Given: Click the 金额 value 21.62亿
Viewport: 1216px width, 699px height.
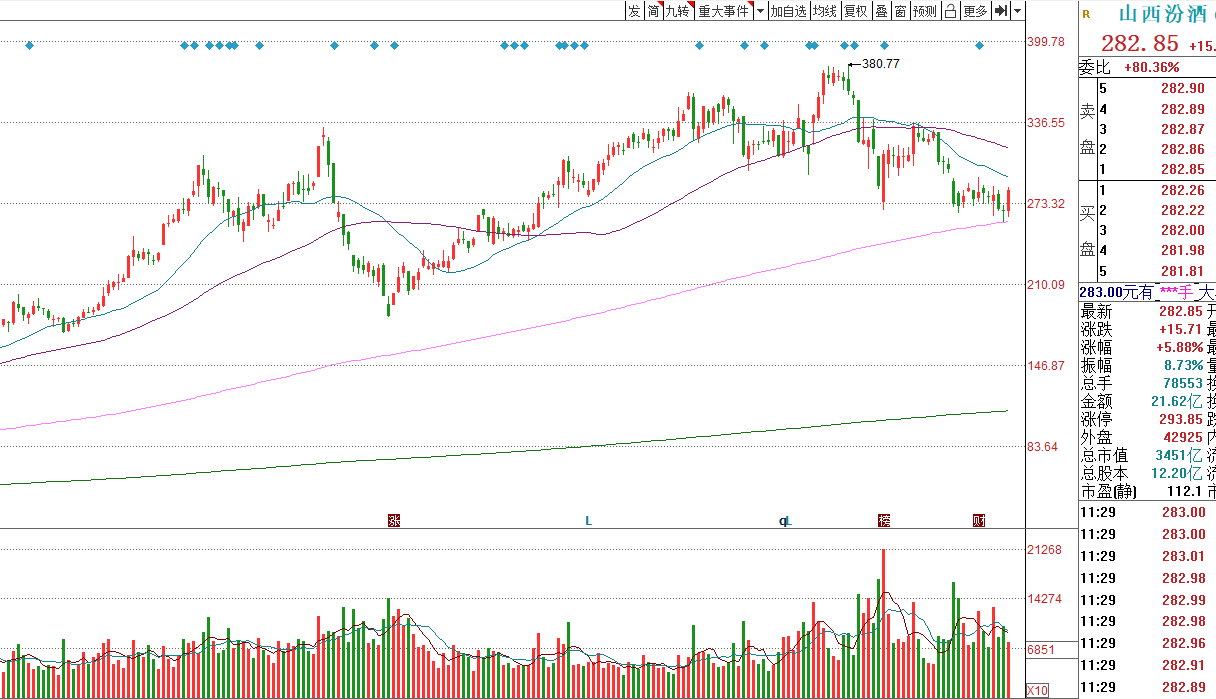Looking at the screenshot, I should click(1177, 401).
